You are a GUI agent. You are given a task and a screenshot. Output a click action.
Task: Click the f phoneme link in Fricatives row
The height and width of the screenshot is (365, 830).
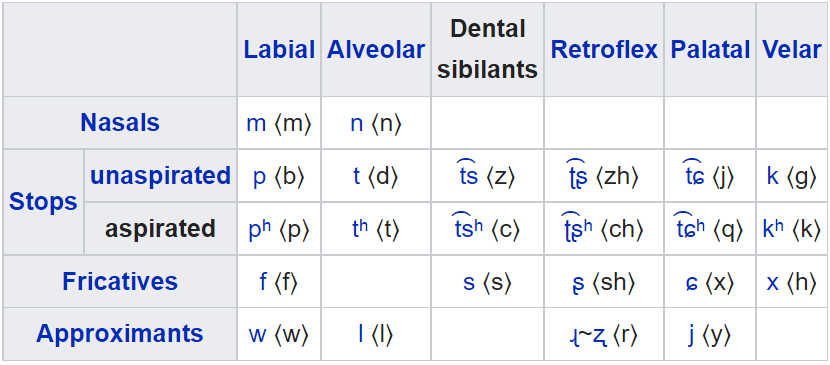[263, 281]
